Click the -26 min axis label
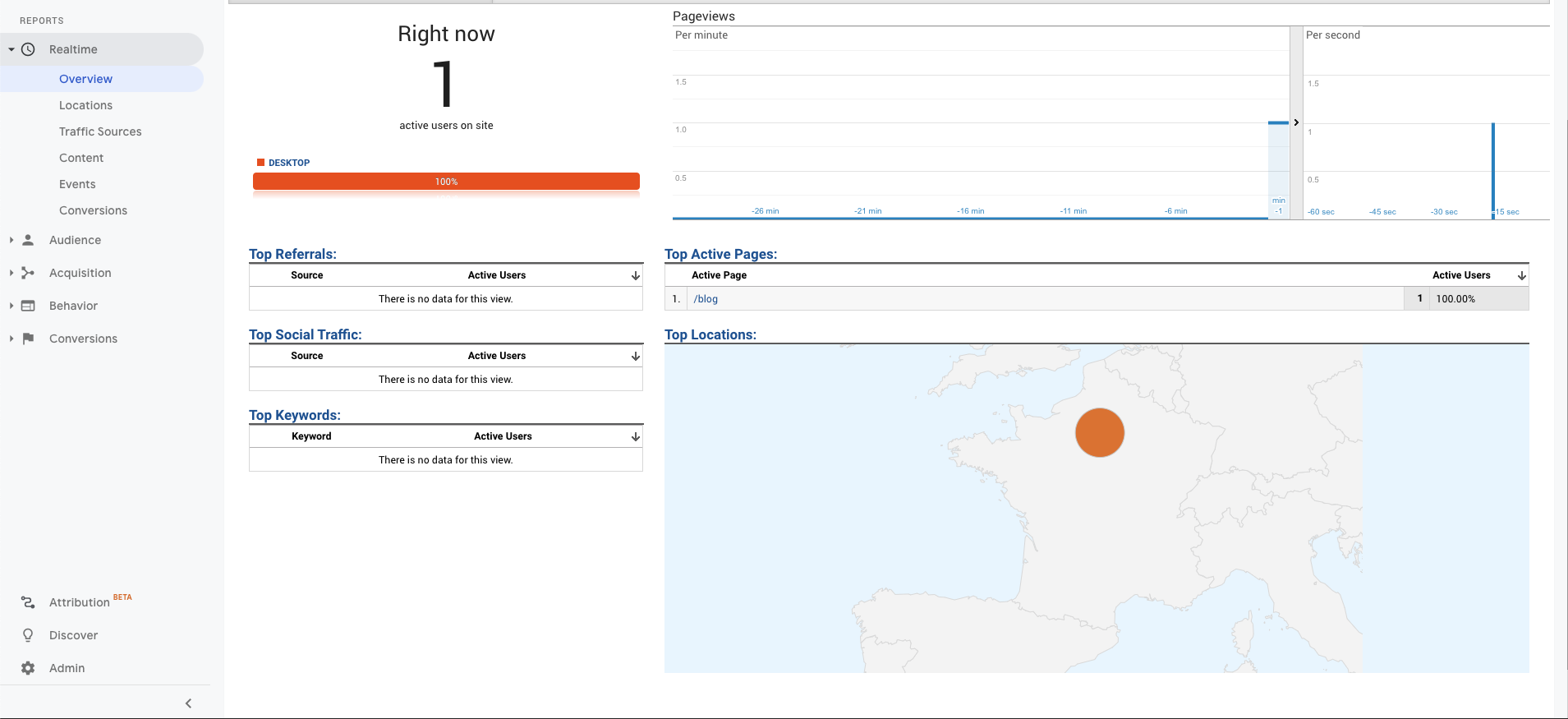This screenshot has height=719, width=1568. 766,211
